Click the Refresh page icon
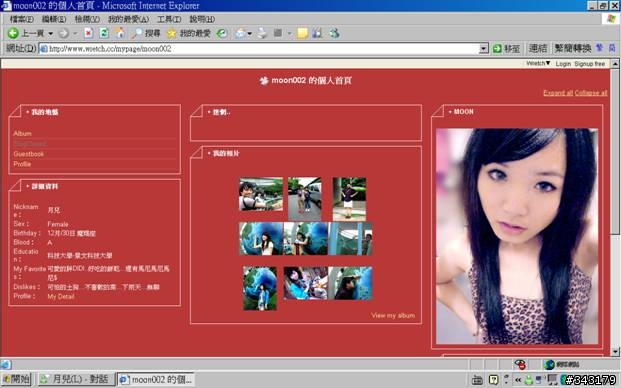The image size is (621, 388). click(x=104, y=33)
